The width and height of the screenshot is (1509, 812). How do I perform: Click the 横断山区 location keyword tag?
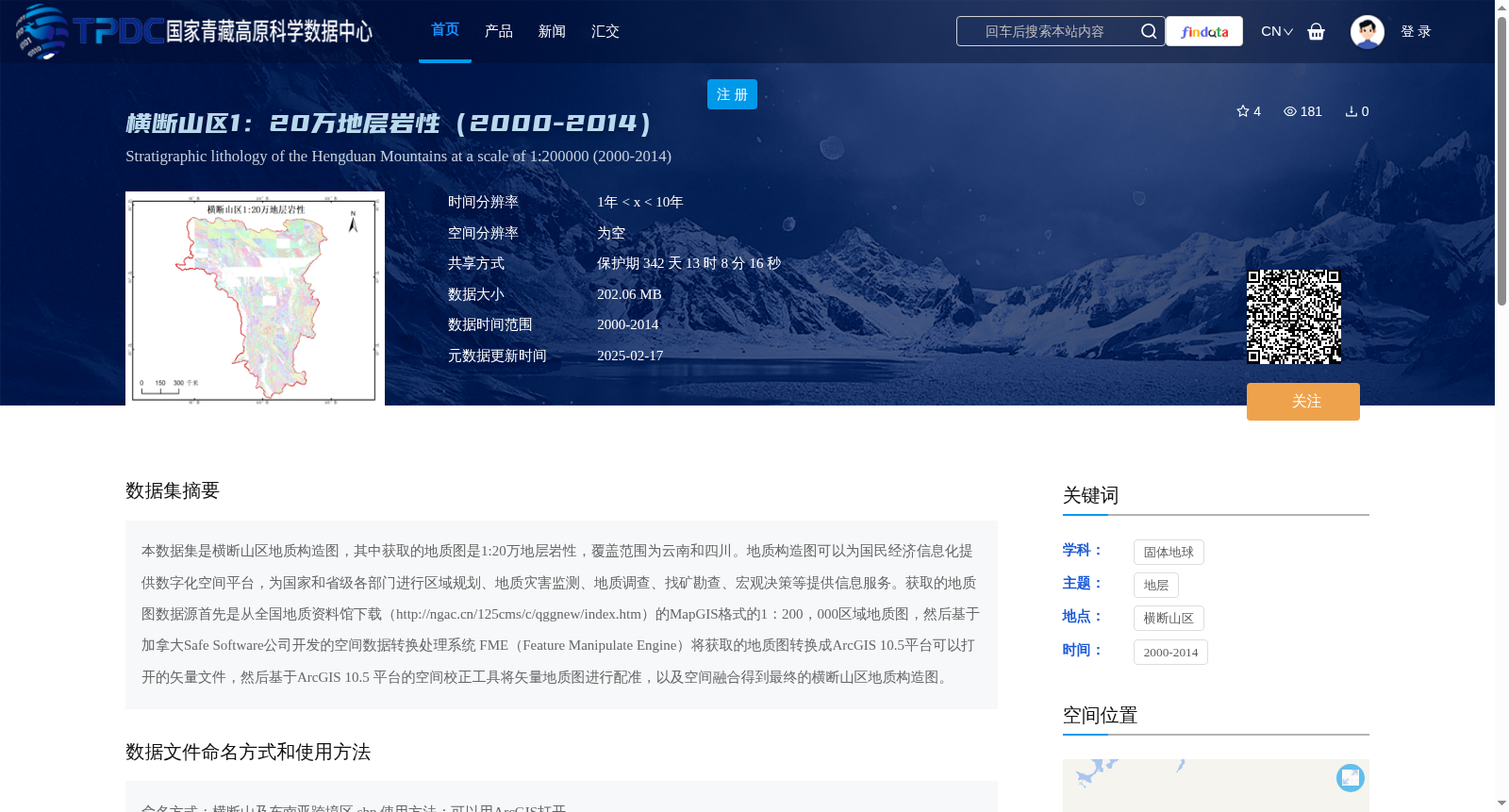point(1169,618)
